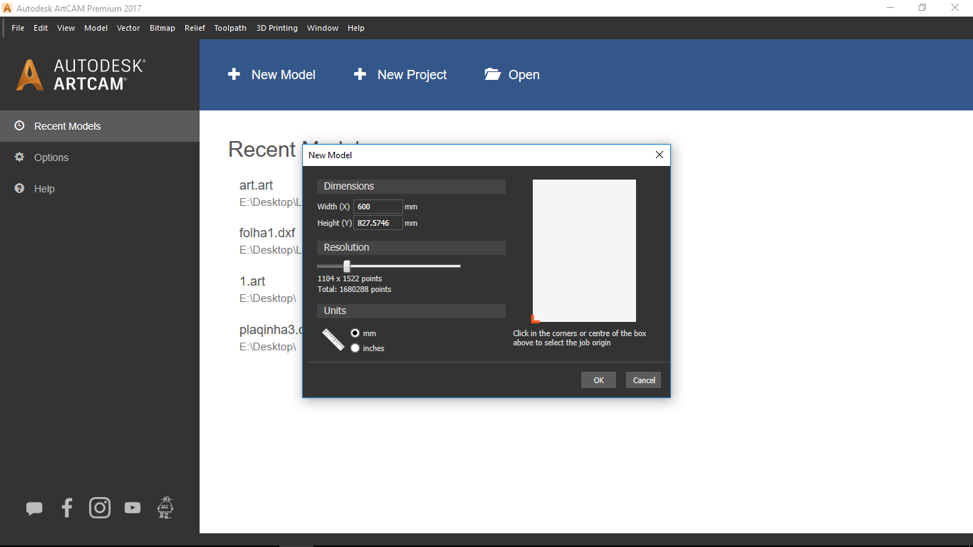The width and height of the screenshot is (973, 547).
Task: Open the Relief menu
Action: 194,28
